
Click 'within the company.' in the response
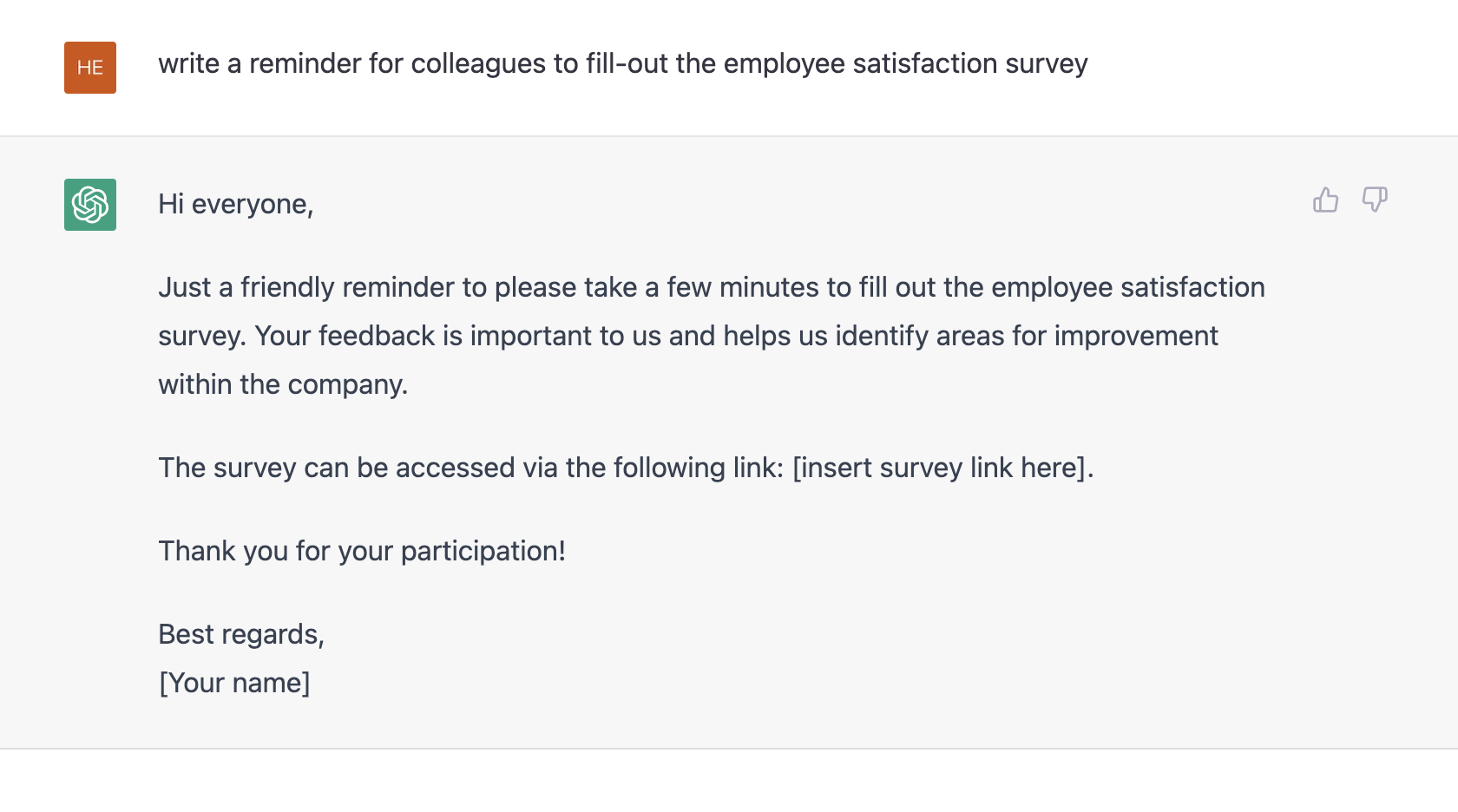[x=283, y=384]
